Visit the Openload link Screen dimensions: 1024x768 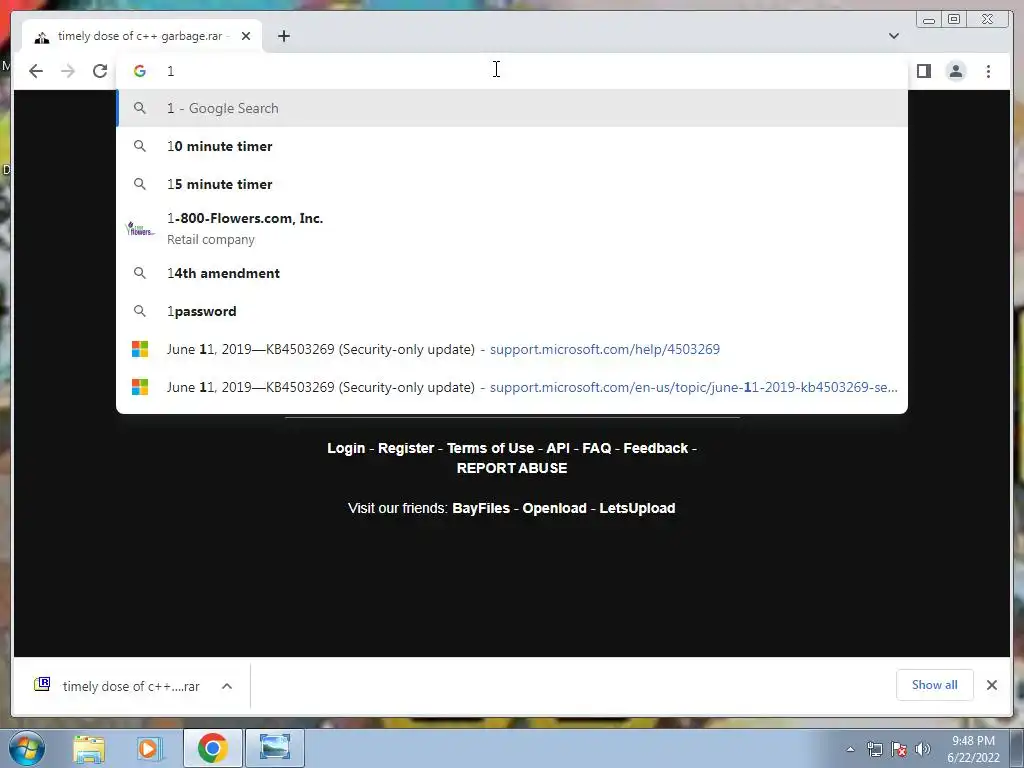(554, 508)
